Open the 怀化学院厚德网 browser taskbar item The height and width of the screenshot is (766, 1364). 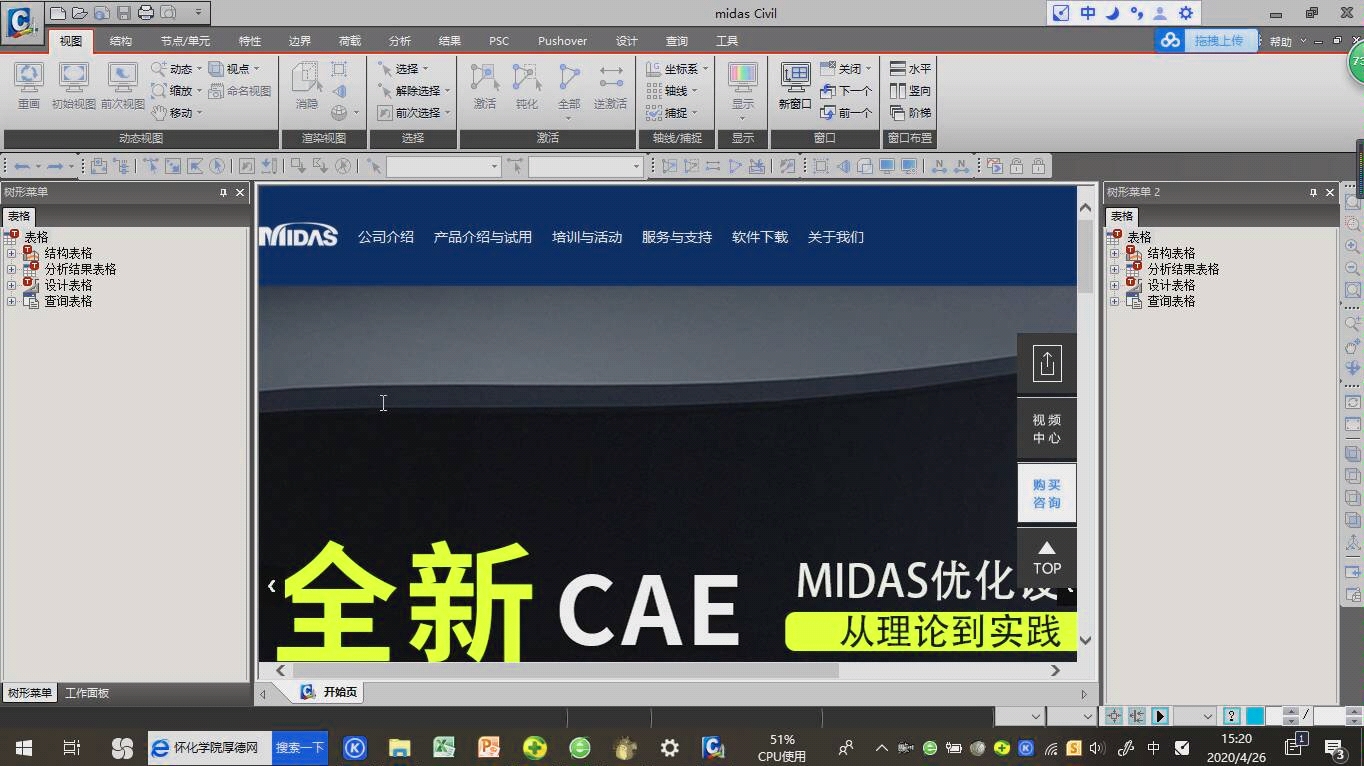(209, 747)
